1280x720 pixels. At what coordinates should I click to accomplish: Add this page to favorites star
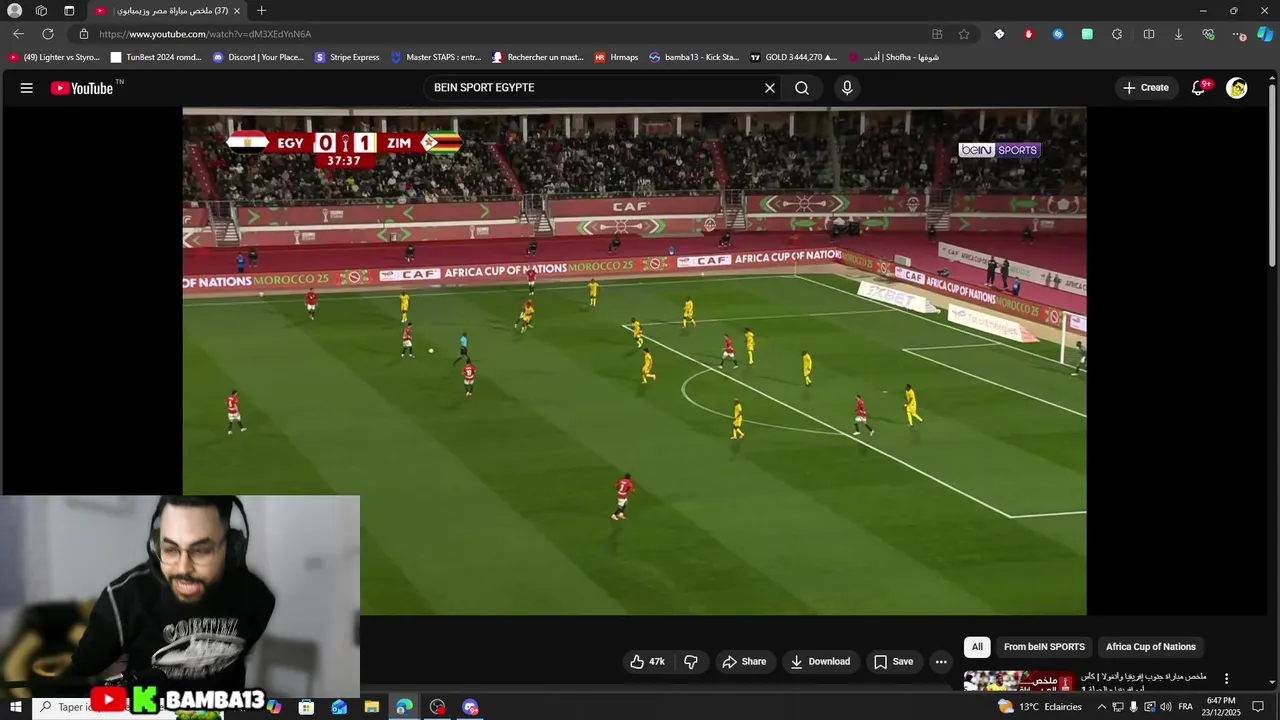[964, 34]
